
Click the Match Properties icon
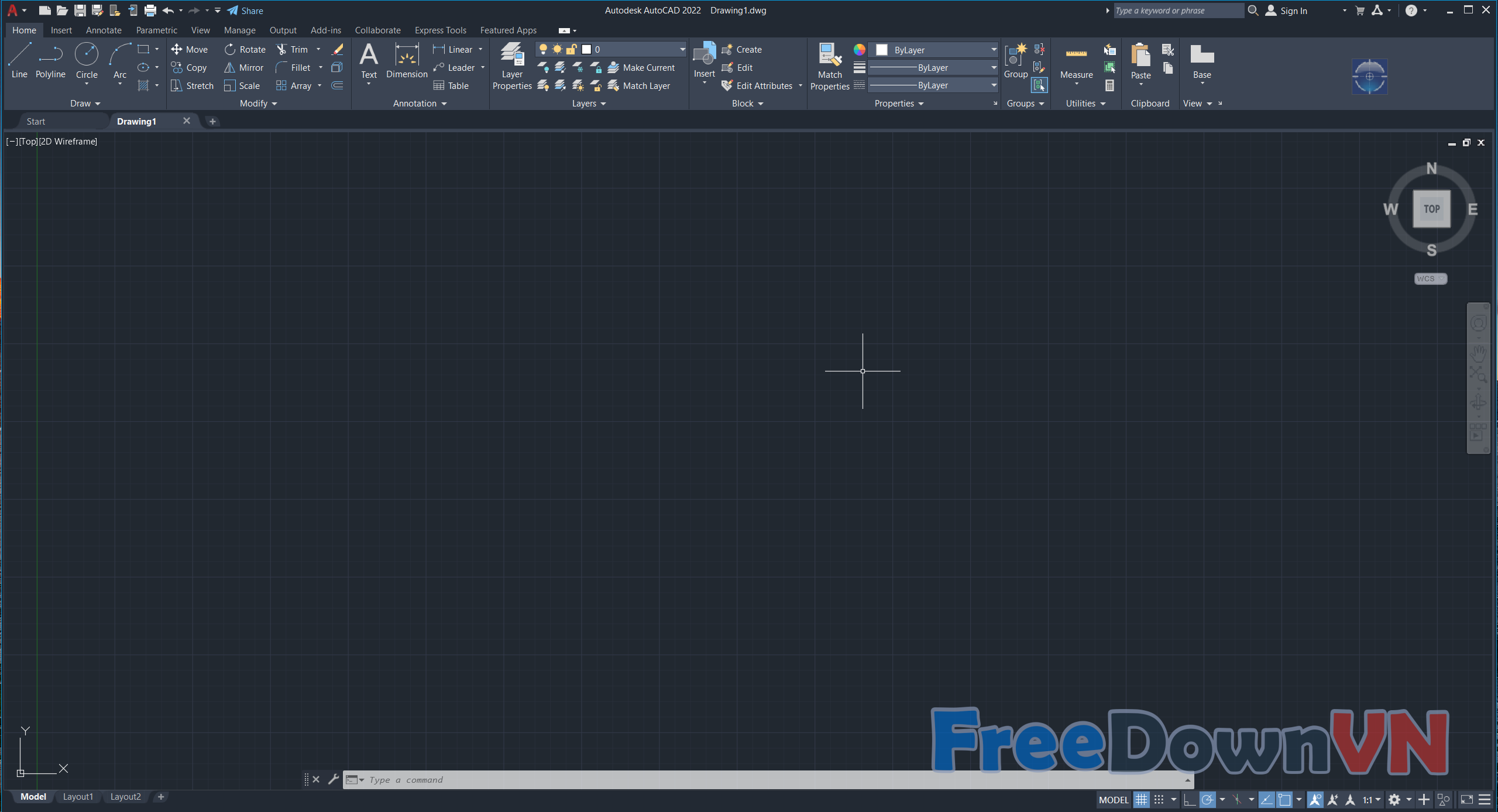(830, 66)
